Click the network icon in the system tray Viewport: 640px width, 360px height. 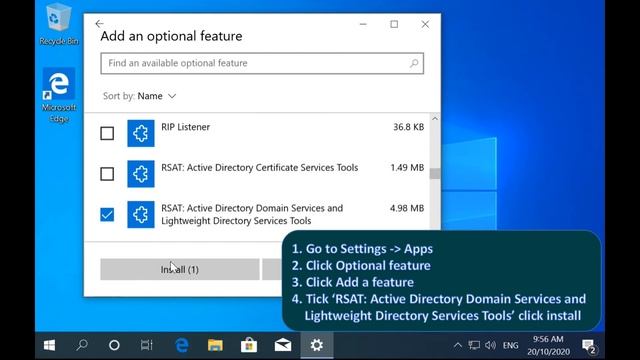[x=474, y=345]
